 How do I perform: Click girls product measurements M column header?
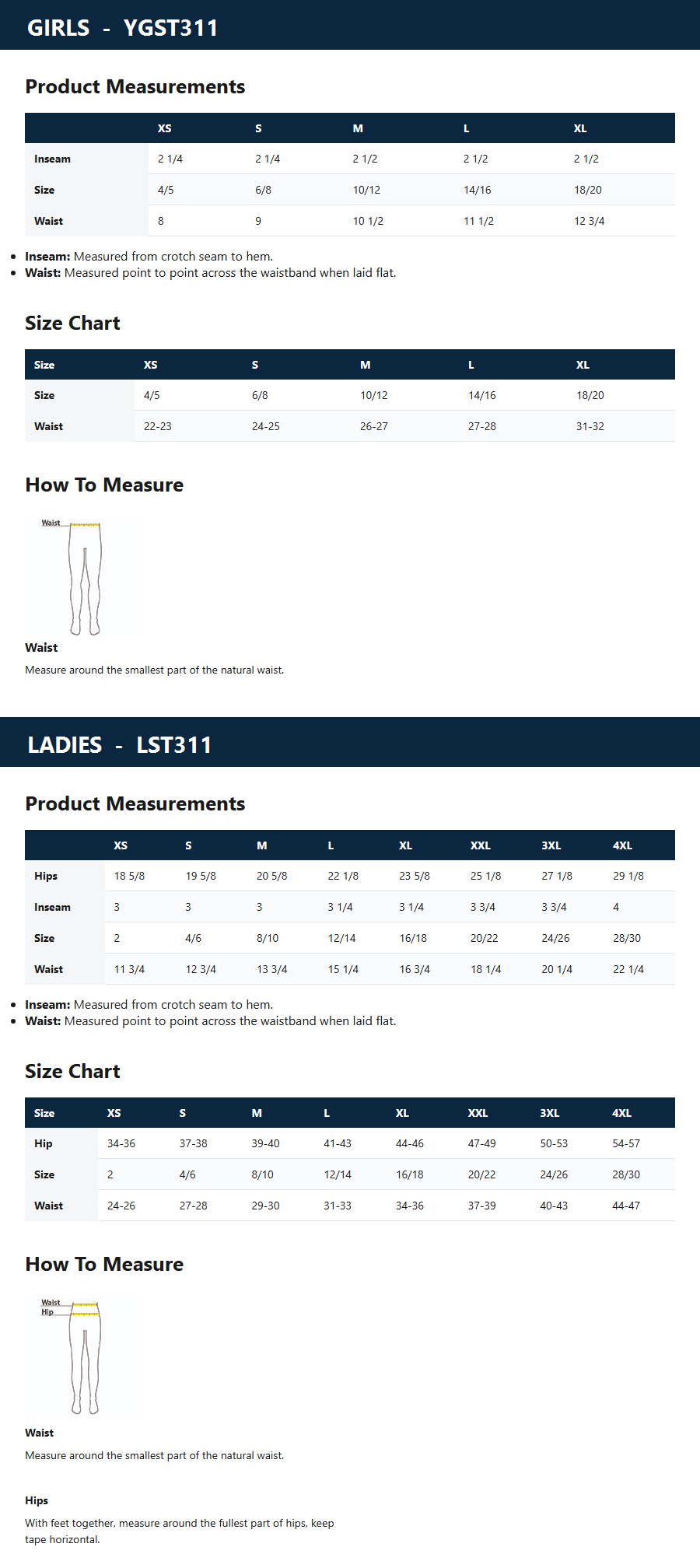click(x=358, y=128)
